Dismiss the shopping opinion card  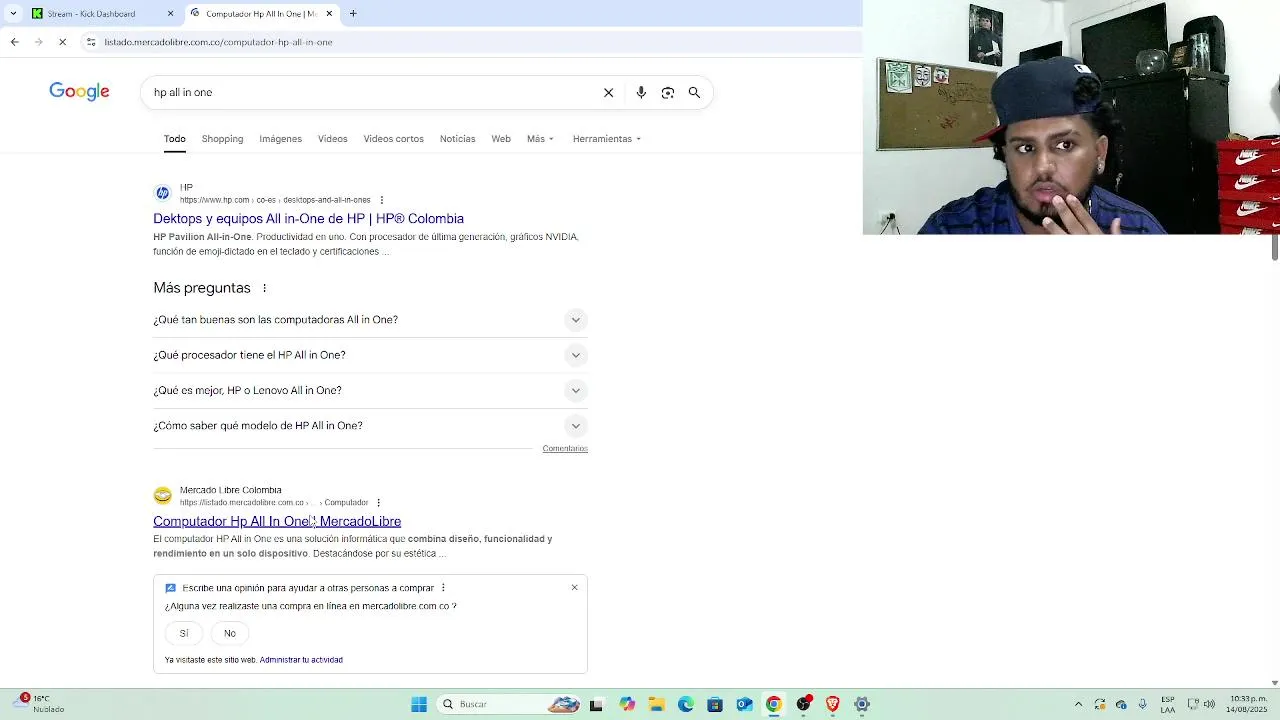point(574,587)
